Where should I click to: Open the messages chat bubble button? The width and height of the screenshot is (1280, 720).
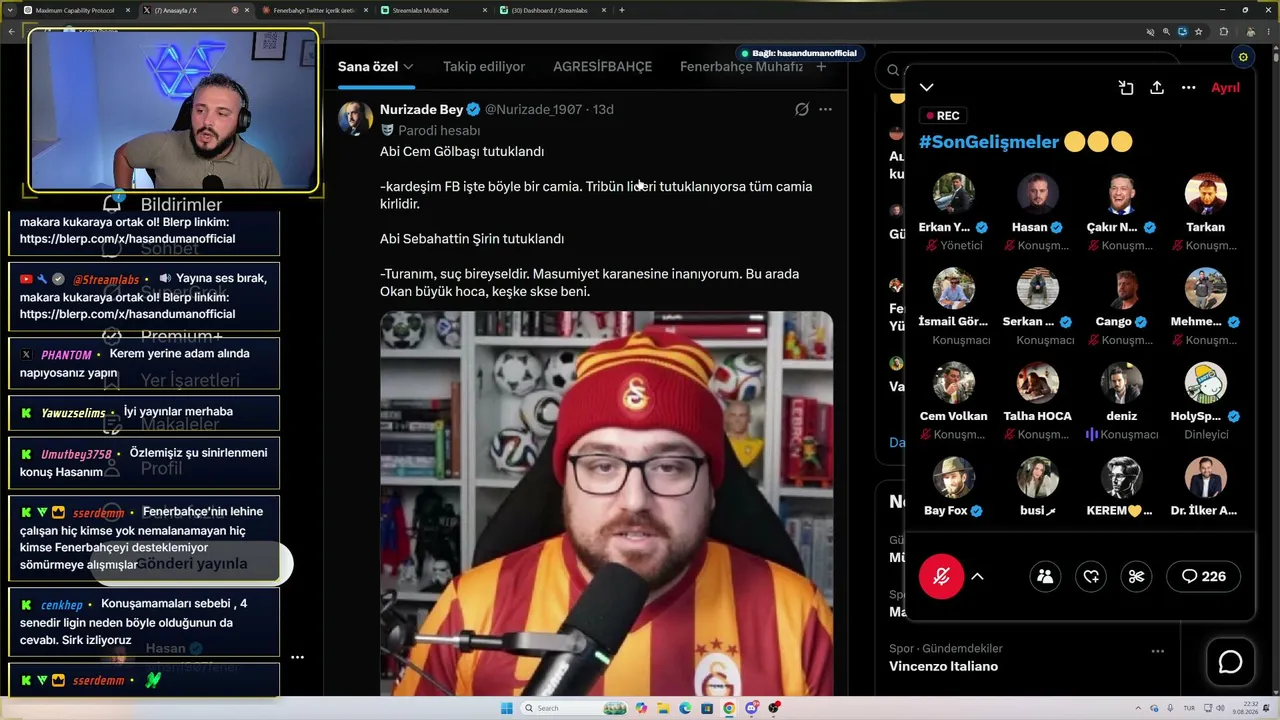1230,662
